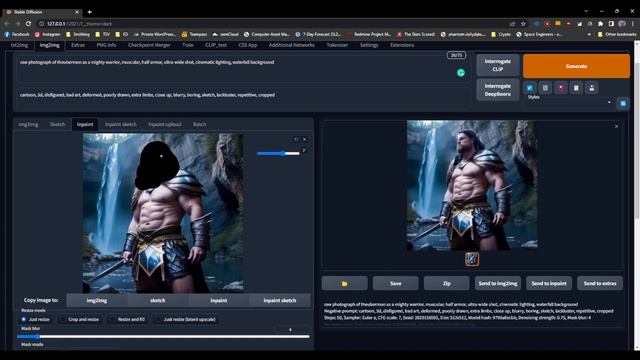640x360 pixels.
Task: Run Interrogate DeepBooru on the image
Action: coord(498,90)
